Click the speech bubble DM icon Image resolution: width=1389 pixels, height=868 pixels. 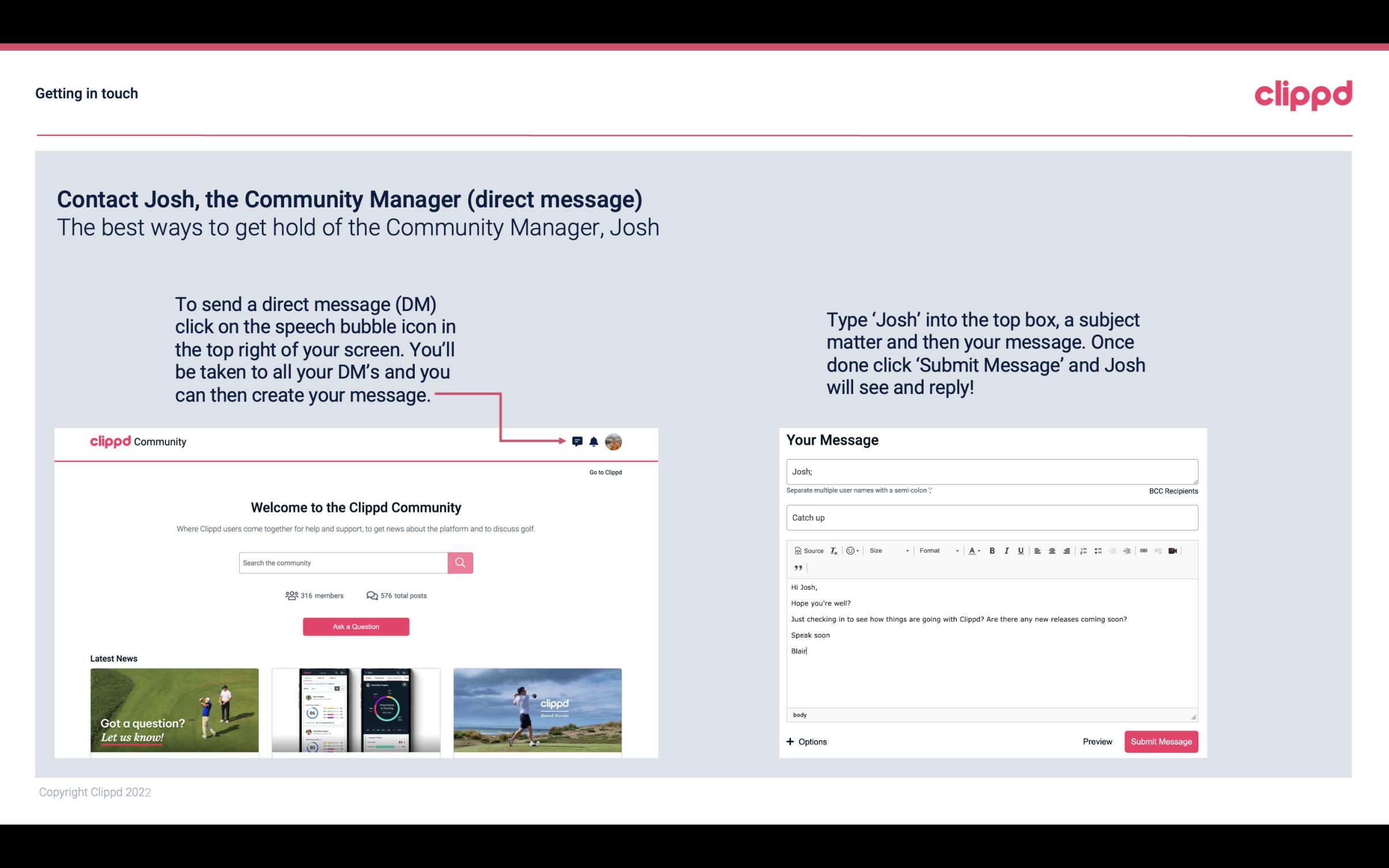coord(578,440)
